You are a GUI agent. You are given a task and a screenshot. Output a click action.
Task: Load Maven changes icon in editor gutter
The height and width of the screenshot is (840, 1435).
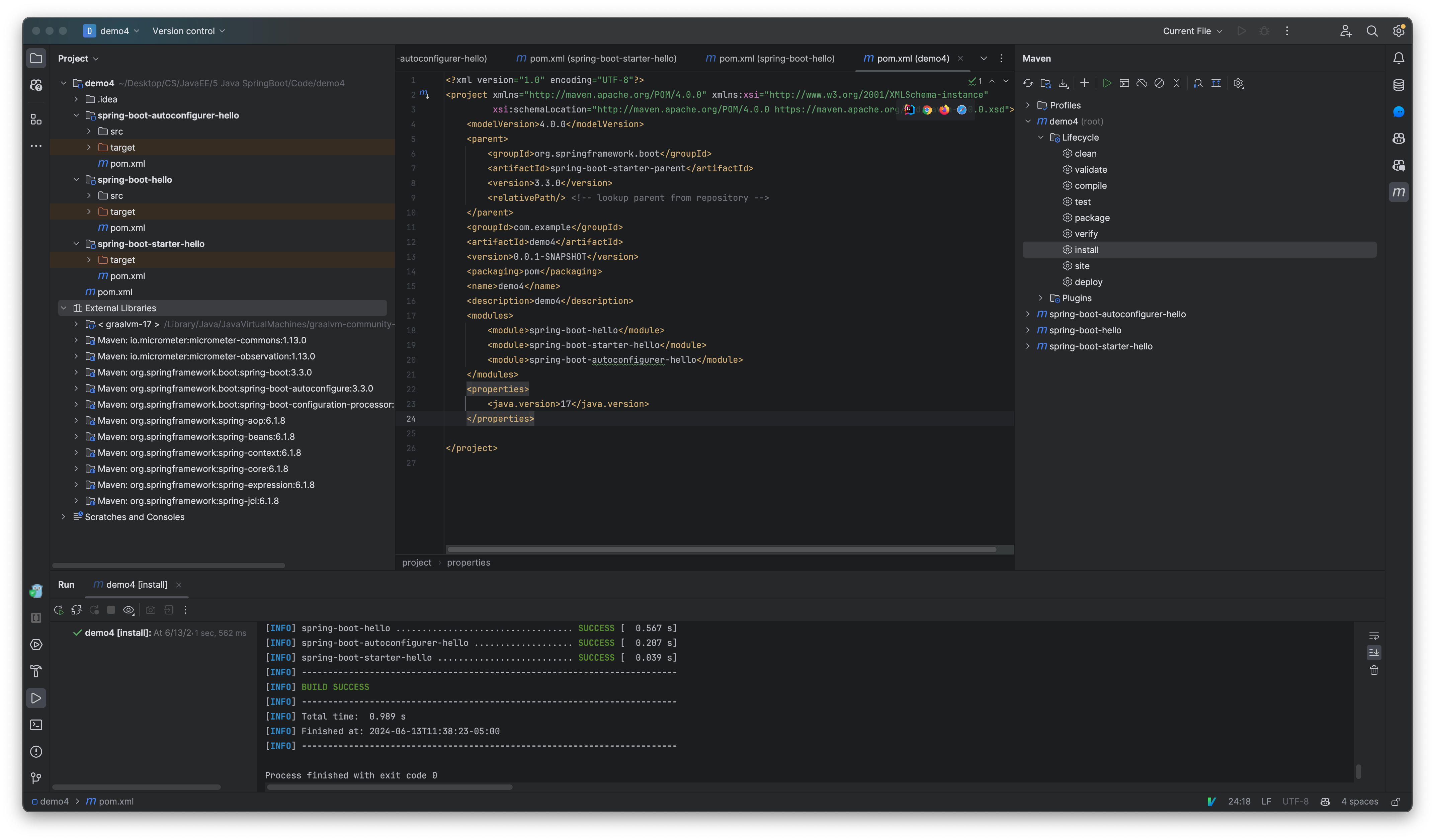point(424,94)
